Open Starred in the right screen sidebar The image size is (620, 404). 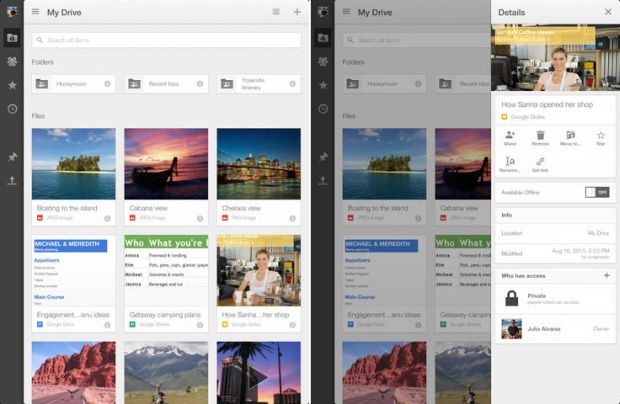[x=323, y=85]
